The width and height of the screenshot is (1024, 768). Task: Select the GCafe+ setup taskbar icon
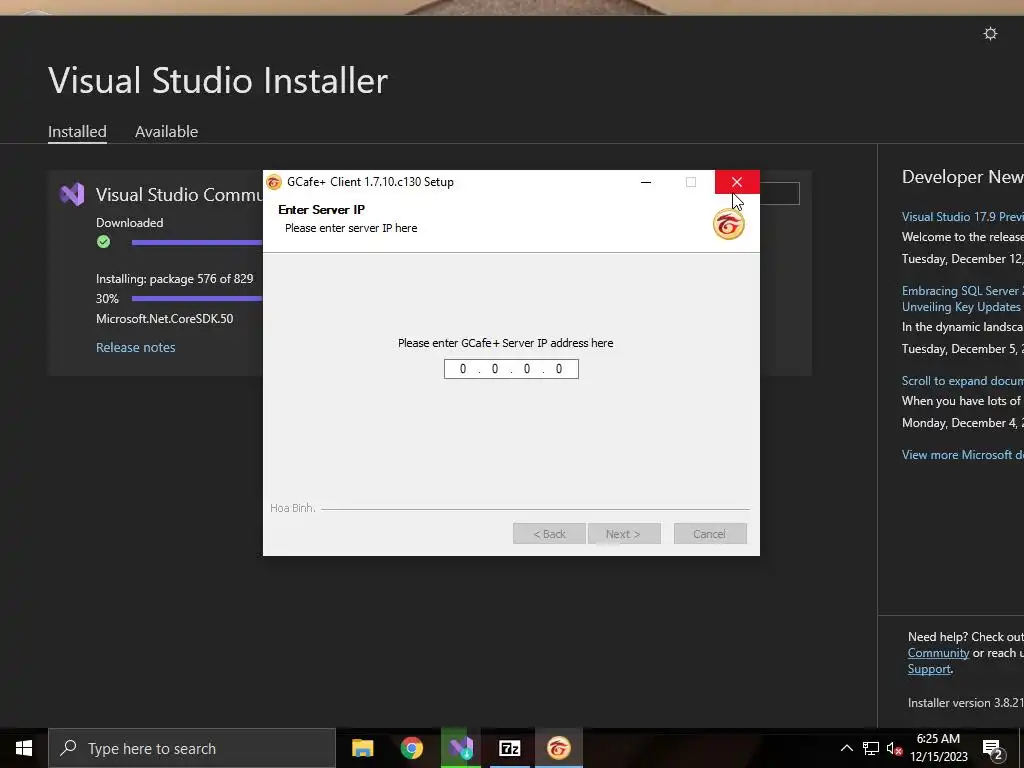coord(558,748)
